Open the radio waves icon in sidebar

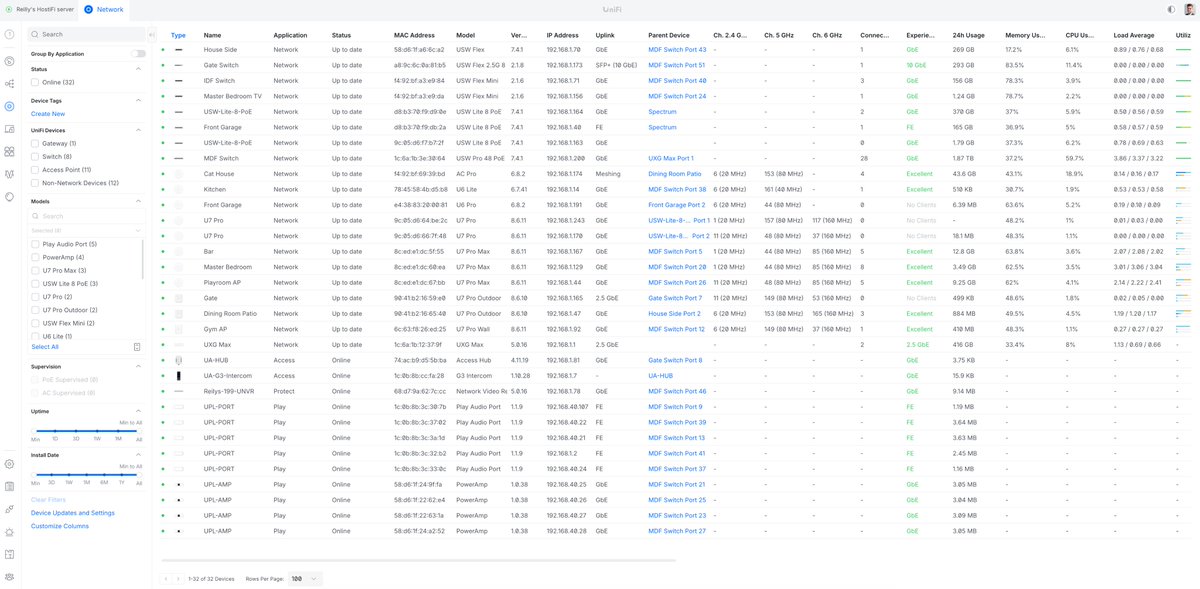pos(9,174)
